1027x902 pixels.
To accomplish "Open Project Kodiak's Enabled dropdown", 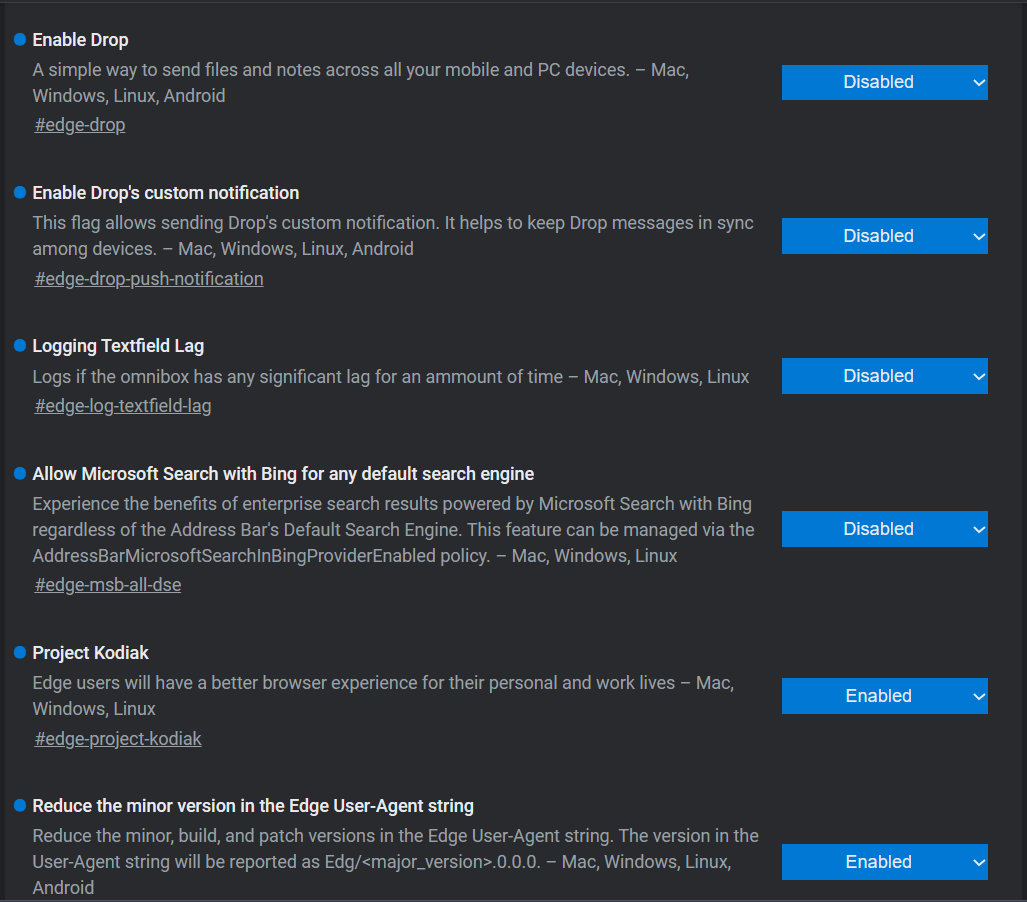I will pyautogui.click(x=884, y=696).
